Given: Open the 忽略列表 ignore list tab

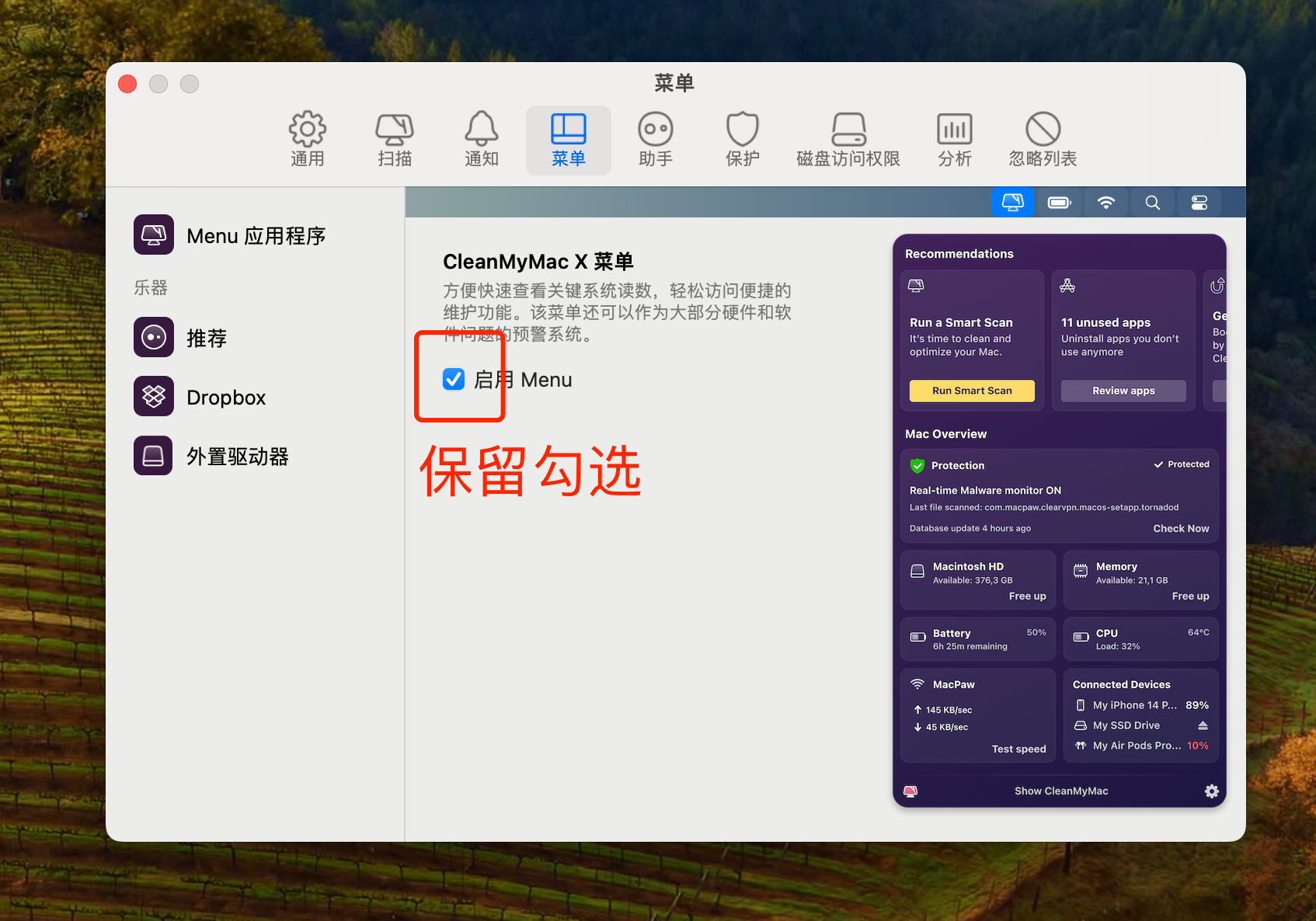Looking at the screenshot, I should tap(1043, 140).
